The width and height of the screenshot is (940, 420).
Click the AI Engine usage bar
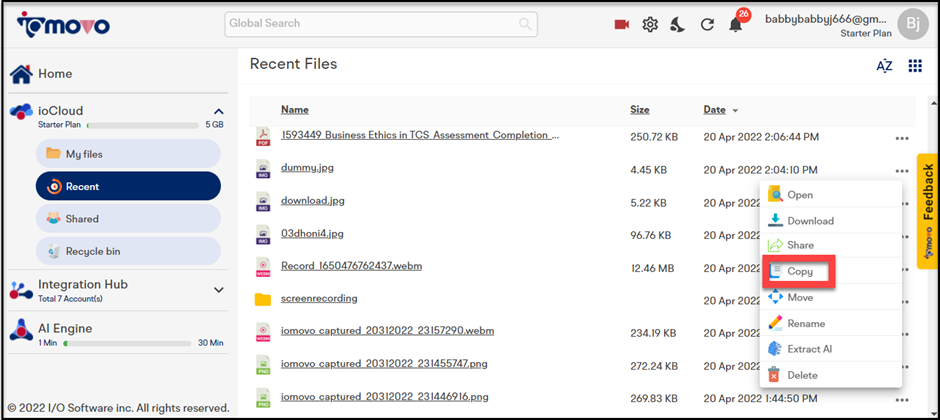click(127, 344)
